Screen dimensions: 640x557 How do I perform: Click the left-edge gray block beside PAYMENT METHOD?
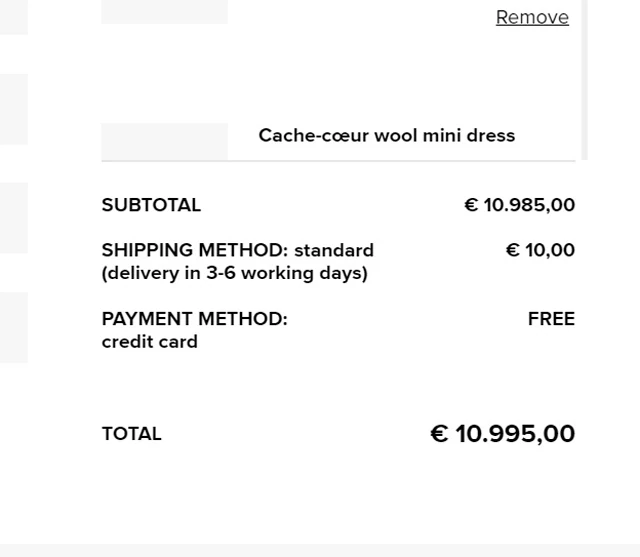coord(13,327)
